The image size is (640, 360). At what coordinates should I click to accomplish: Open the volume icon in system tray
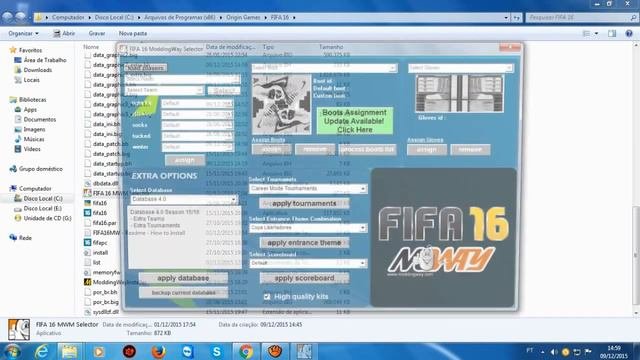point(554,351)
